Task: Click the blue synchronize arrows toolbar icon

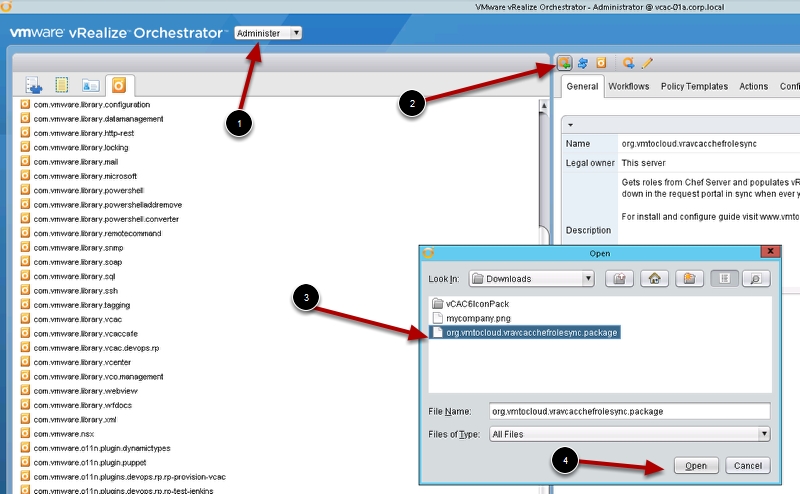Action: tap(582, 63)
